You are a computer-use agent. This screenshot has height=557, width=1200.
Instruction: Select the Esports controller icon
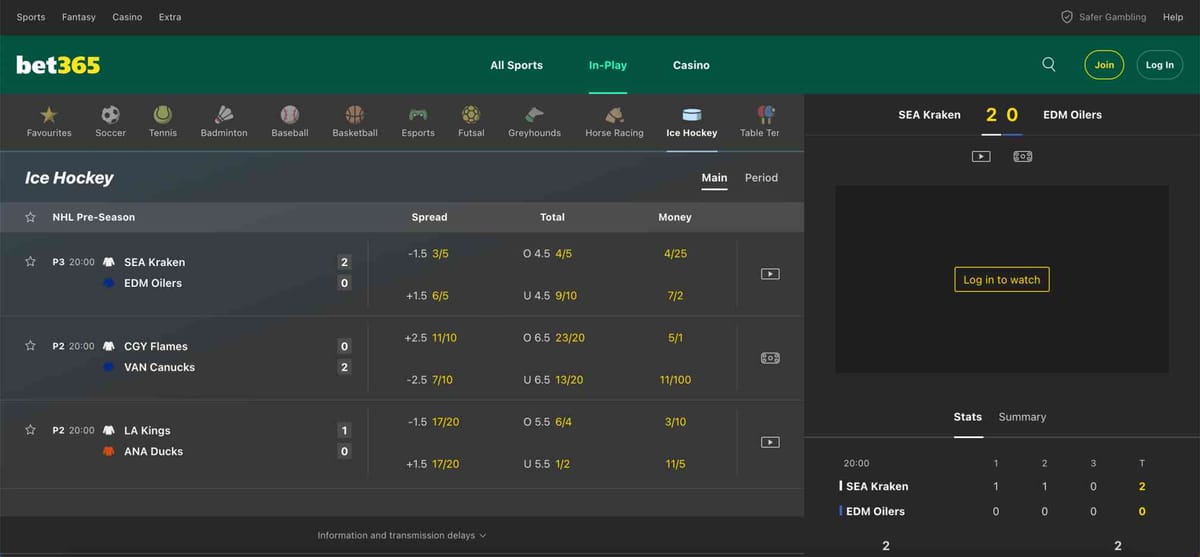click(418, 115)
